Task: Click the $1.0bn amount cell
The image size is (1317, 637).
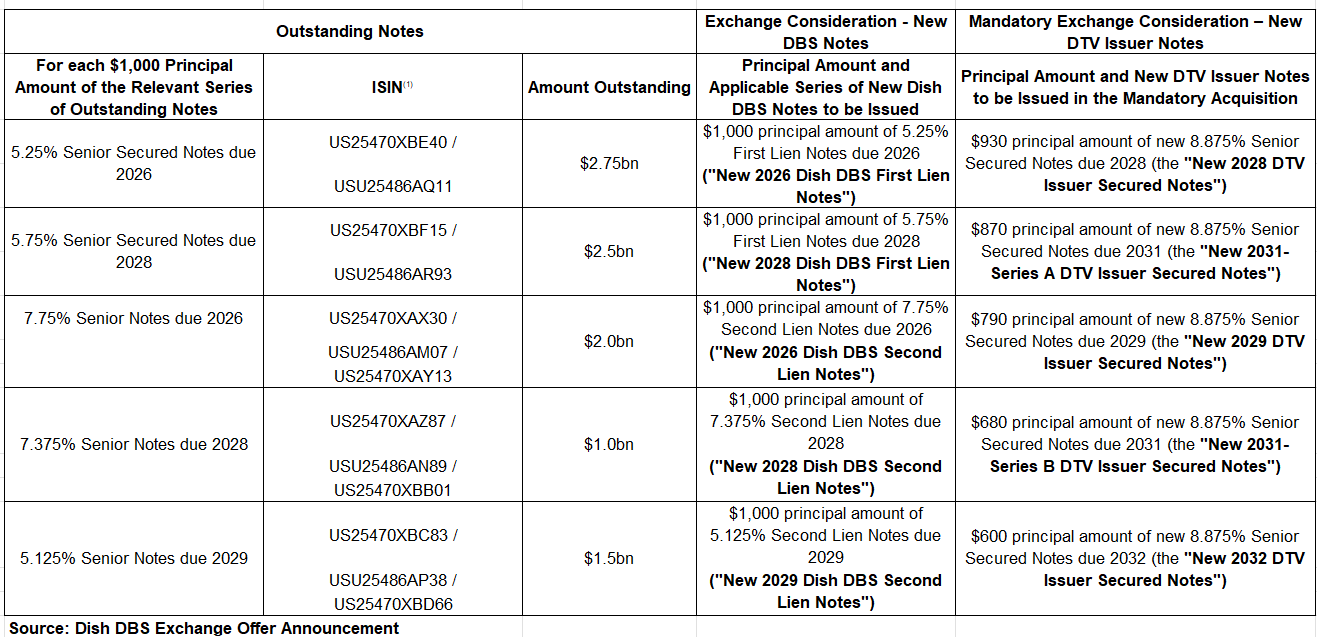Action: tap(609, 444)
